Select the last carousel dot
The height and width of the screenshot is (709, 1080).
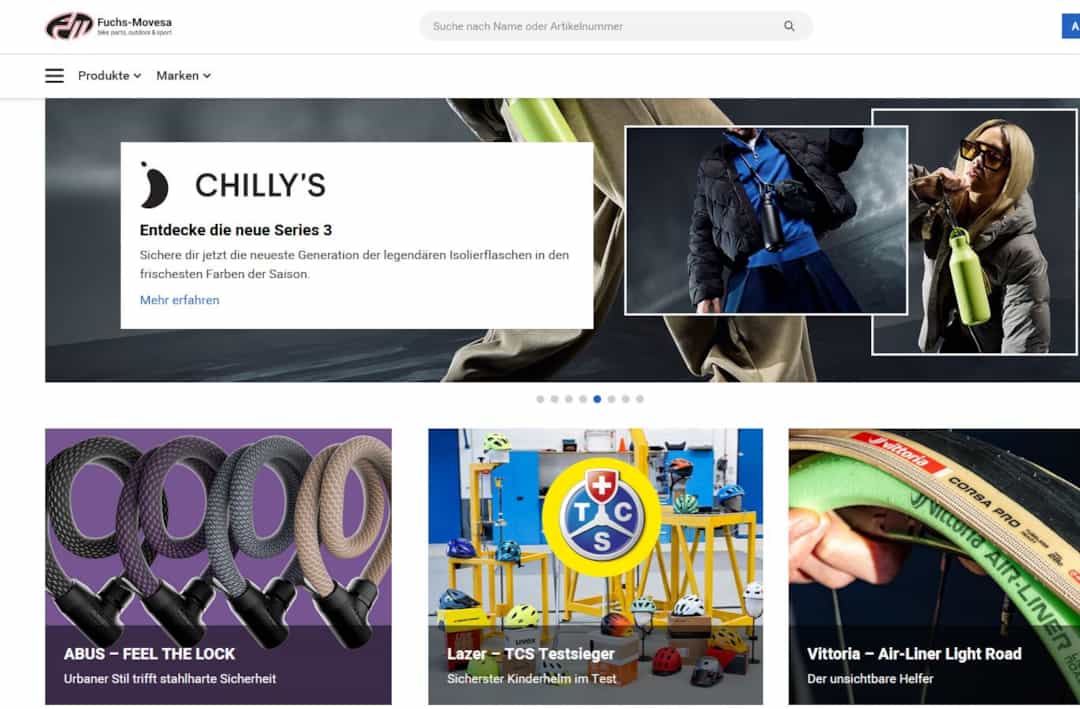[640, 399]
